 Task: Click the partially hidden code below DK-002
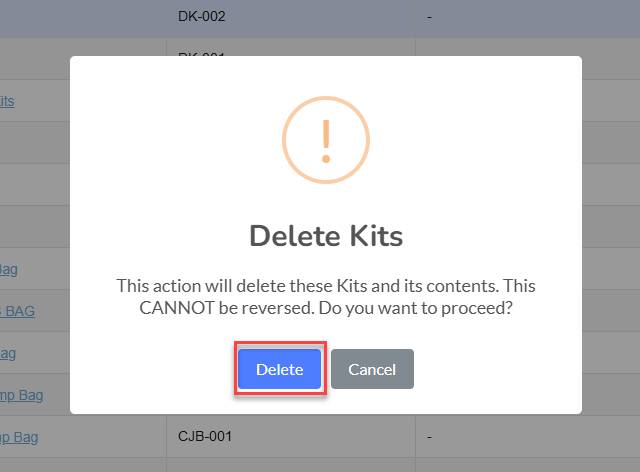point(202,53)
